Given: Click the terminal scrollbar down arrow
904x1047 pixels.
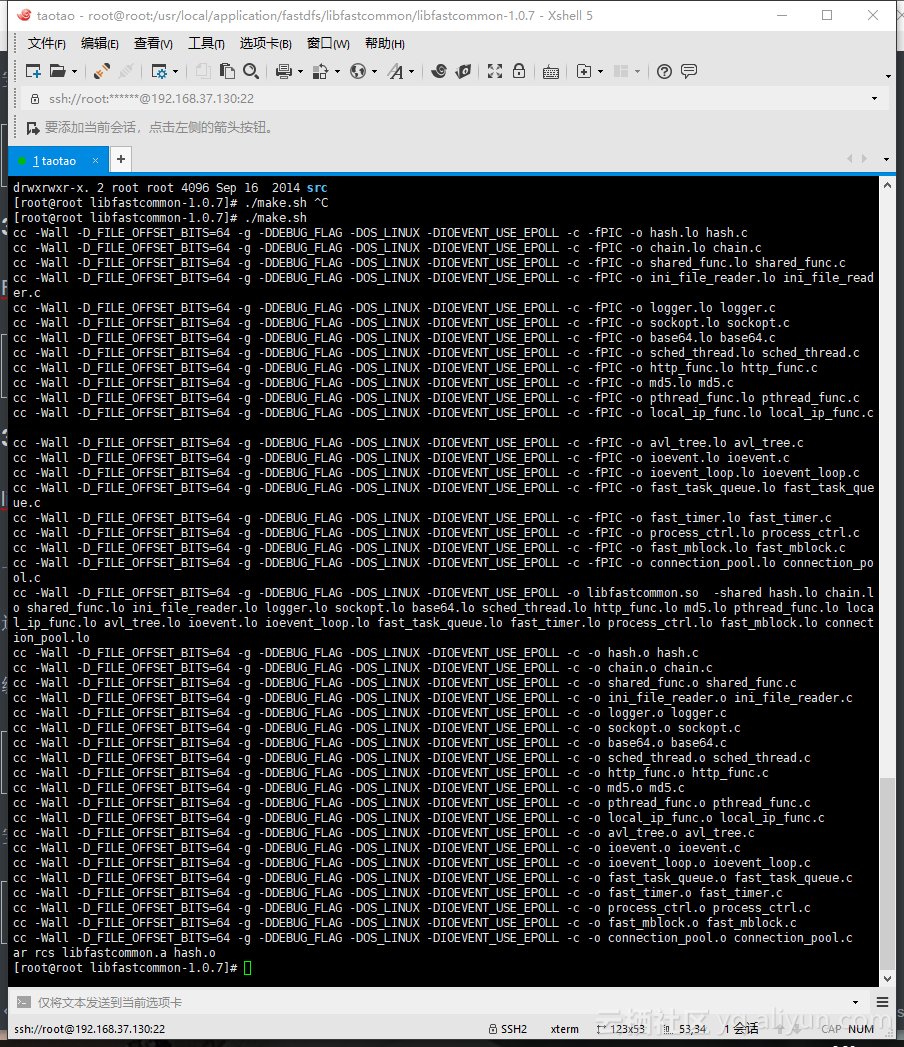Looking at the screenshot, I should 887,979.
